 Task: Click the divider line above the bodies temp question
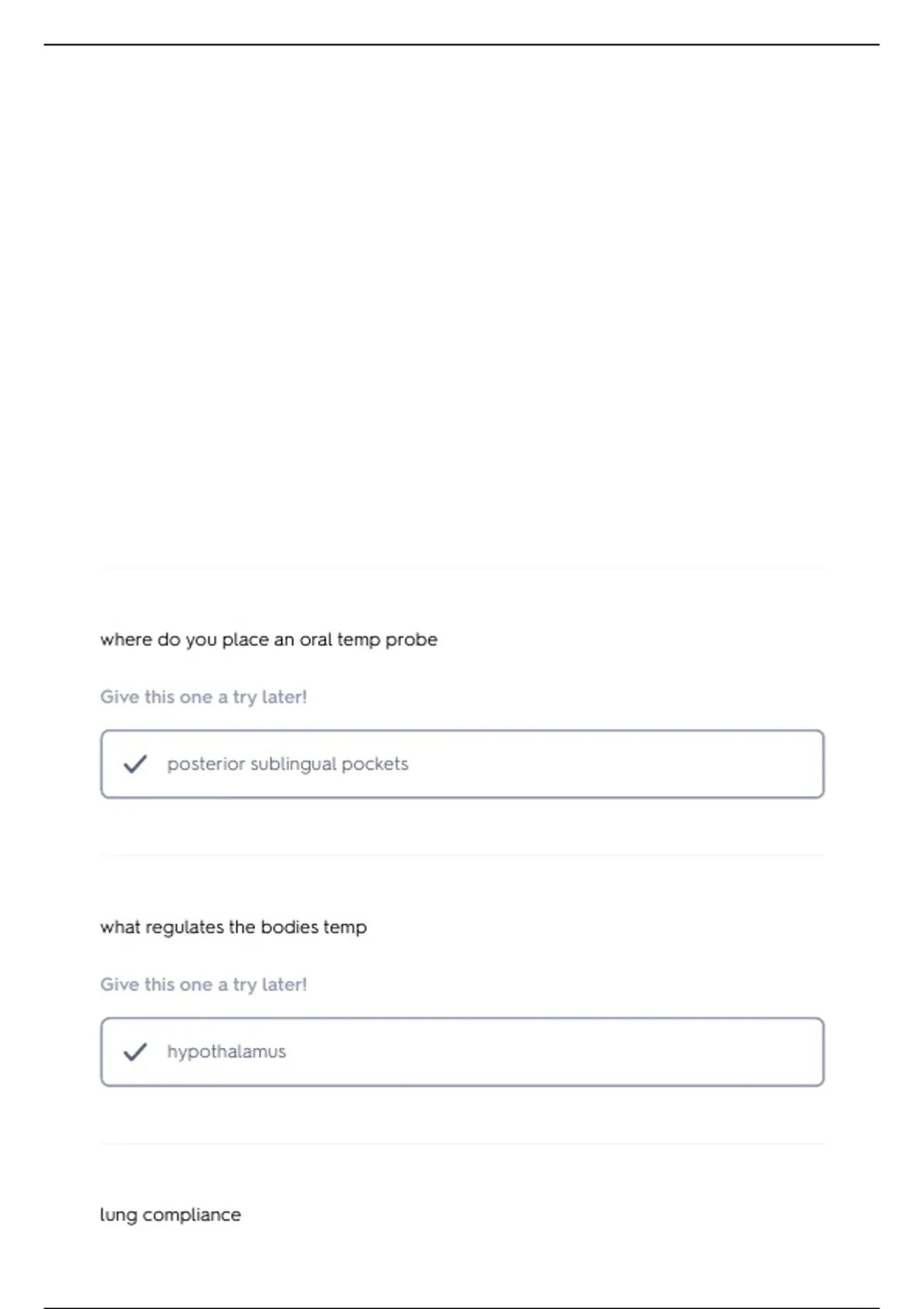462,855
